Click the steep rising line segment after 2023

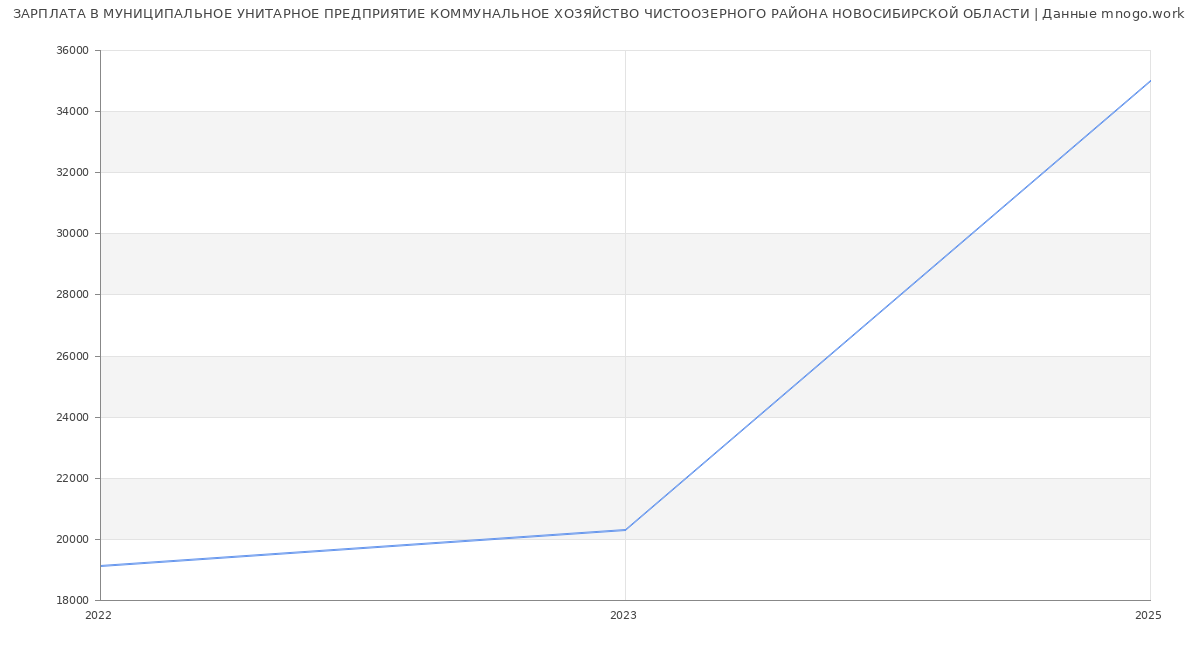pyautogui.click(x=887, y=305)
